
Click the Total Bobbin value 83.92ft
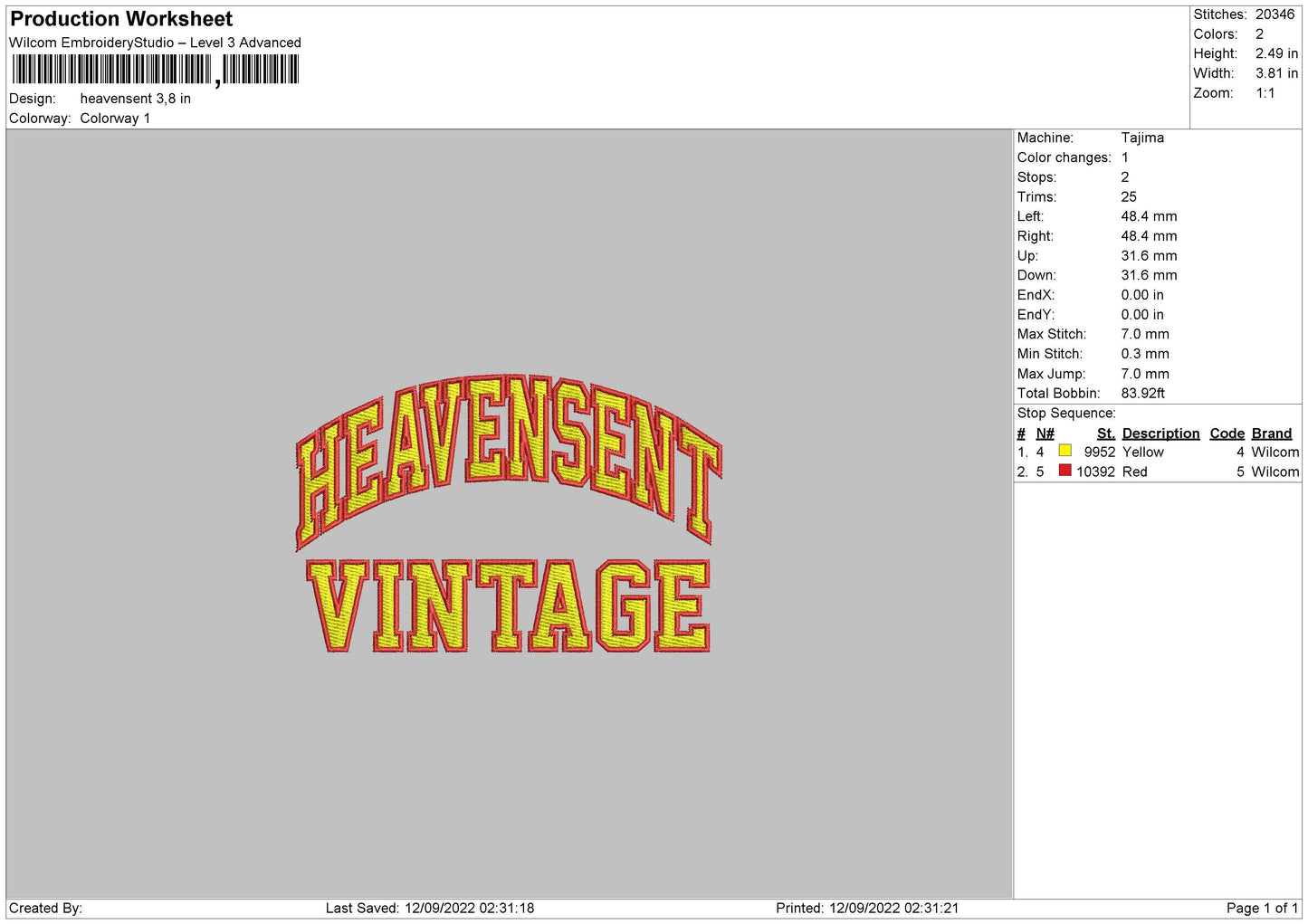1143,394
